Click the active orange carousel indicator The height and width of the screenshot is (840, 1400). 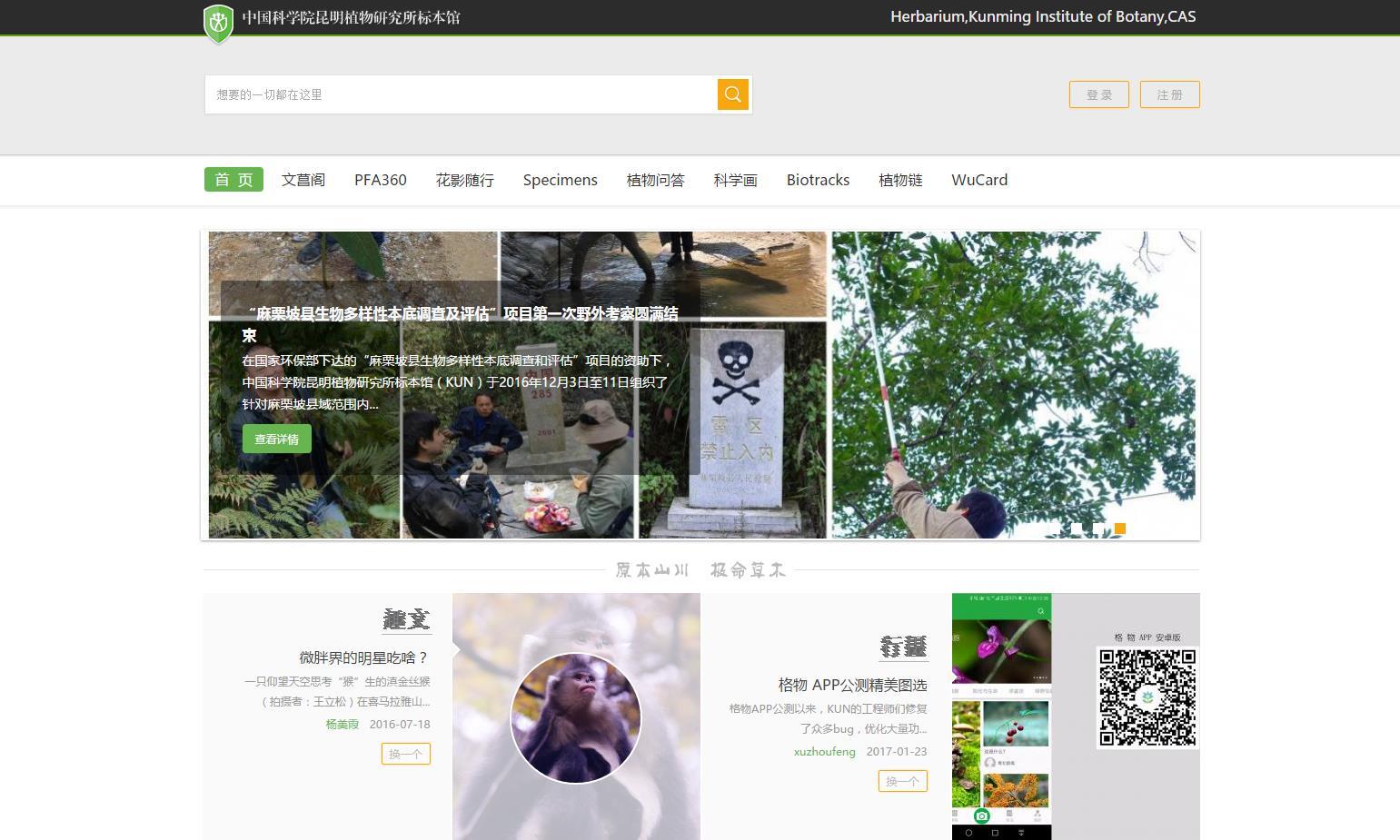pyautogui.click(x=1120, y=529)
